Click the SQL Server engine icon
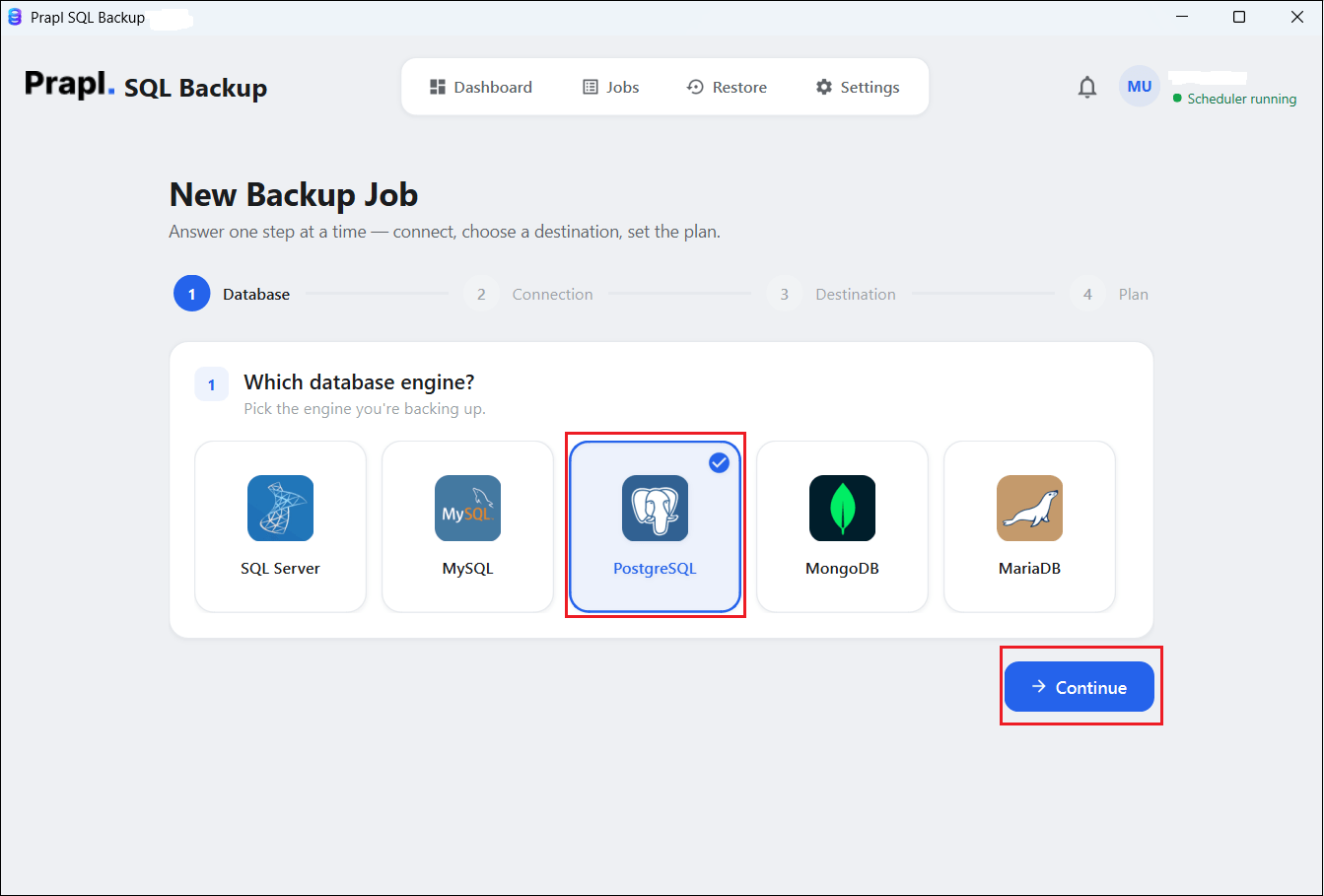Screen dimensions: 1324x896 click(280, 509)
